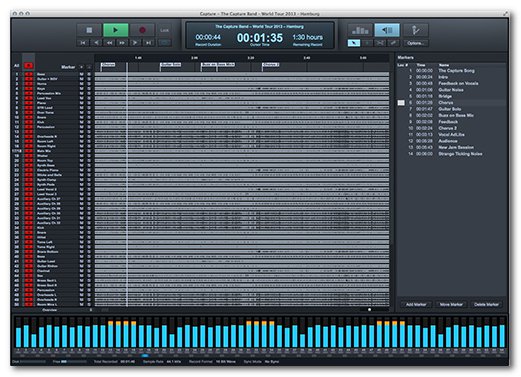
Task: Select marker 3 Feedback on Vocals
Action: (458, 83)
